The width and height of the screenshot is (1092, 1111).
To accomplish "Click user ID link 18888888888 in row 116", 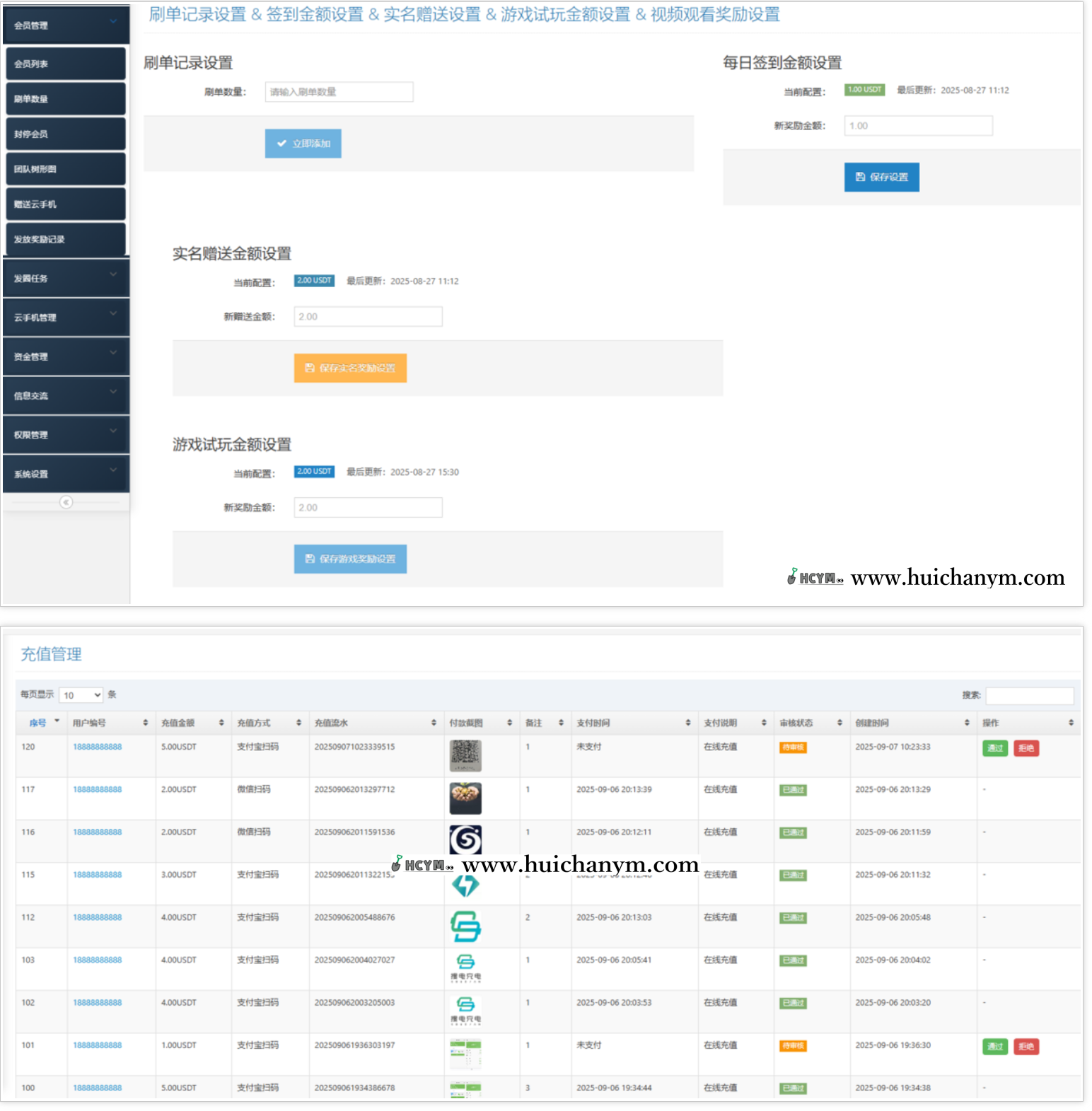I will pos(98,832).
